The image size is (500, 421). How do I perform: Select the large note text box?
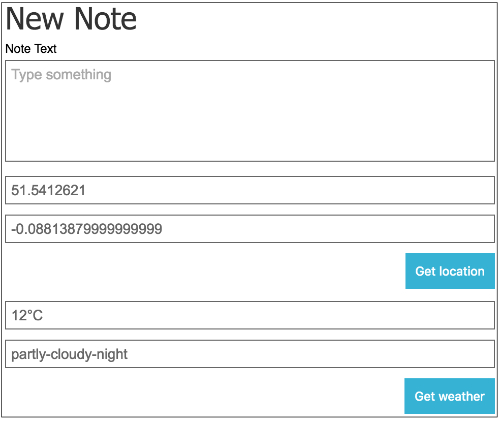click(250, 111)
